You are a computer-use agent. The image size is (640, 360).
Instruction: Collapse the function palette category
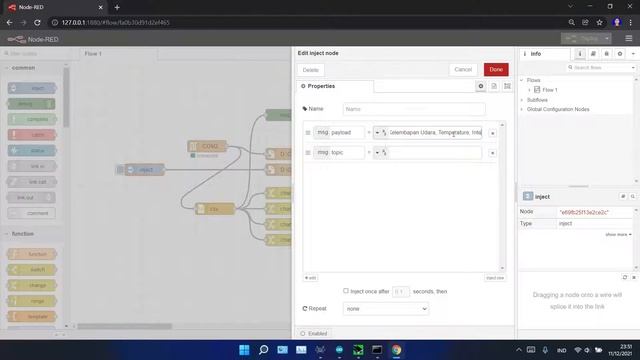tap(23, 234)
